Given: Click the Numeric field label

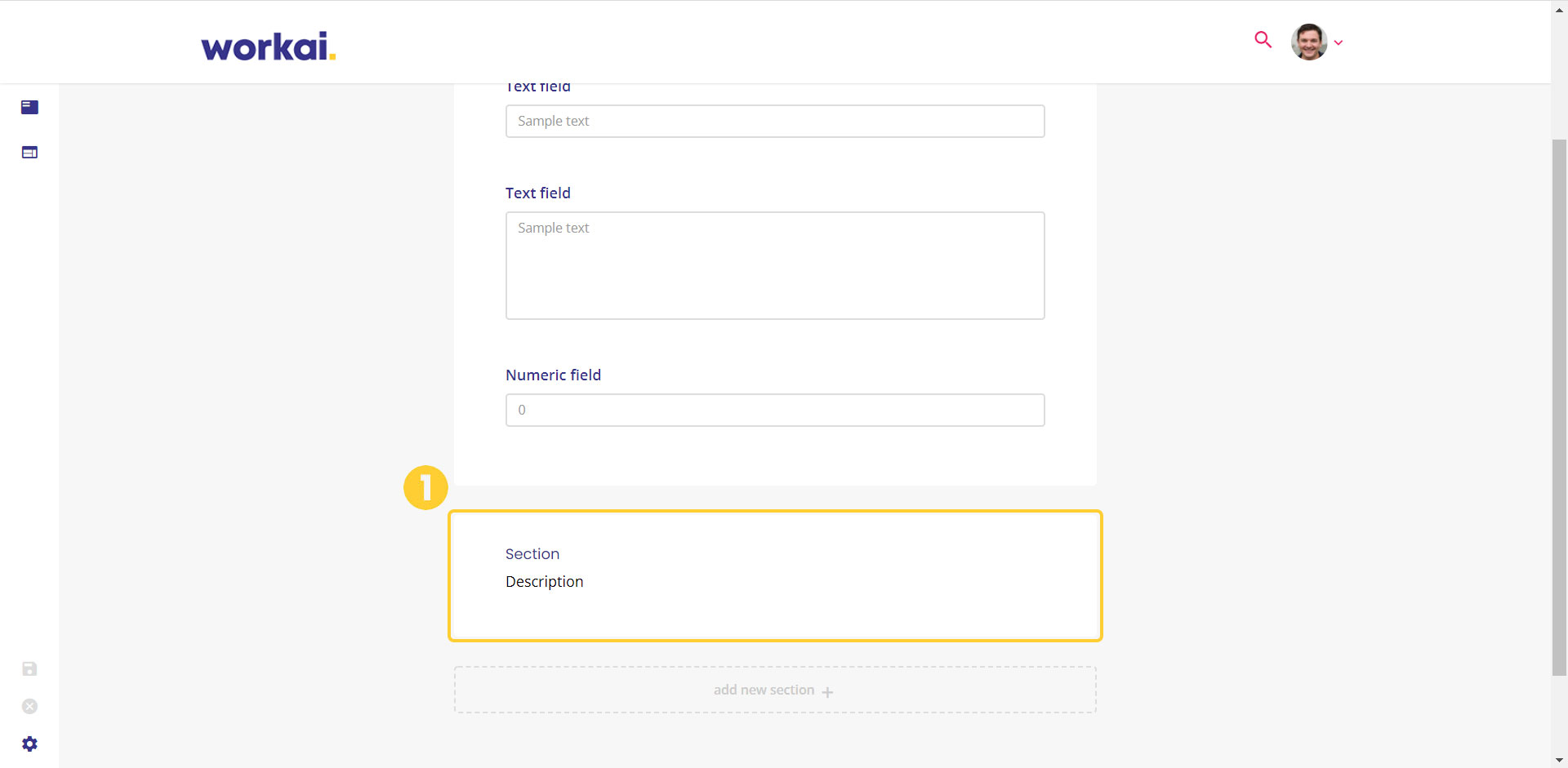Looking at the screenshot, I should (553, 375).
